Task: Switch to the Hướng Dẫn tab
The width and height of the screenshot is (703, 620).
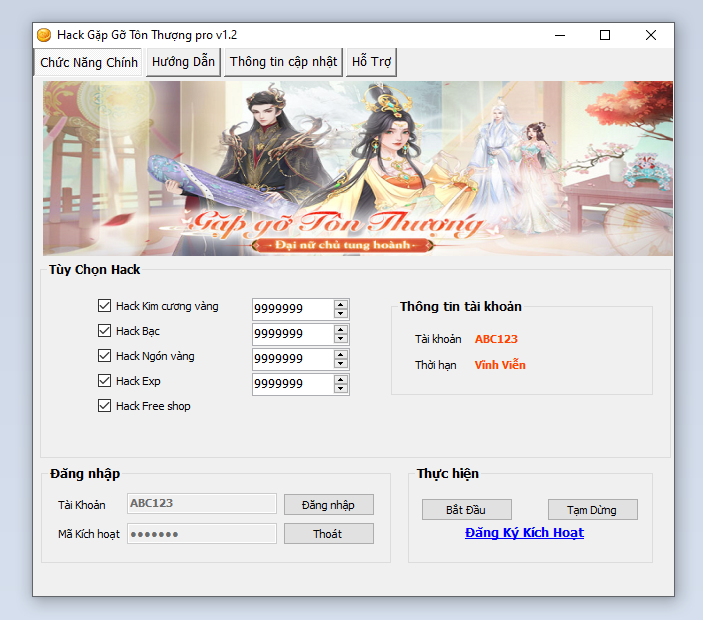Action: 183,62
